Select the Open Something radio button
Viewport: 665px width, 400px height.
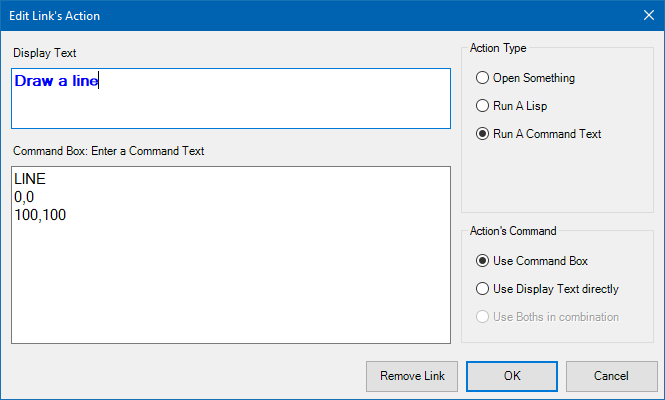click(484, 78)
